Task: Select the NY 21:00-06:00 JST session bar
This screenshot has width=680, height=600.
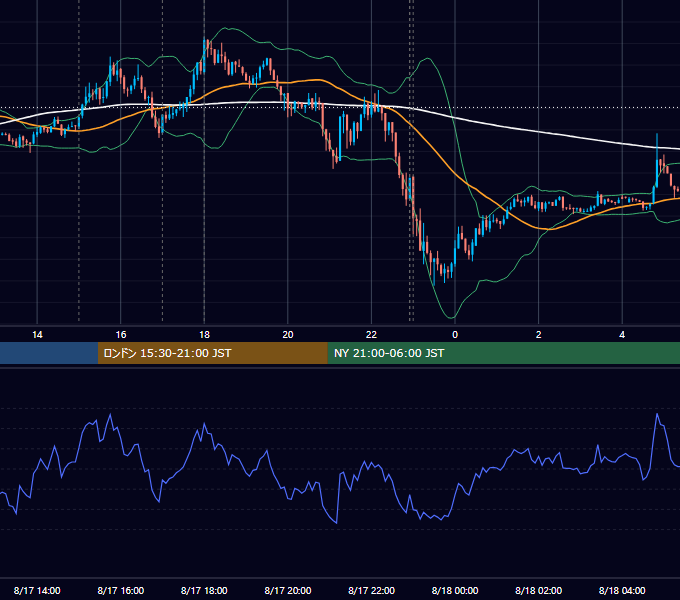Action: click(503, 353)
